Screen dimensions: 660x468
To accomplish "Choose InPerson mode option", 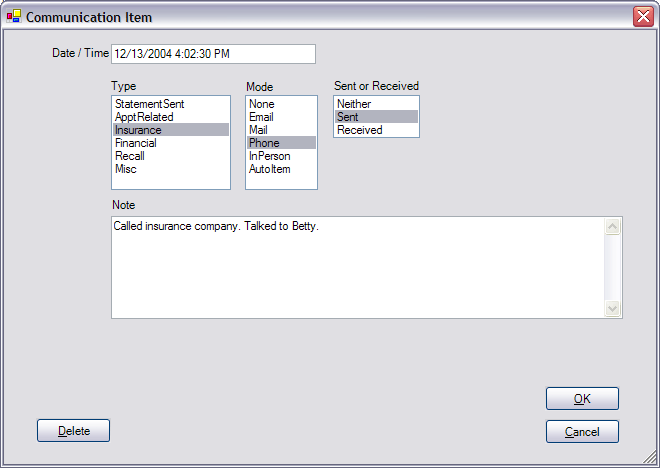I will click(x=281, y=156).
